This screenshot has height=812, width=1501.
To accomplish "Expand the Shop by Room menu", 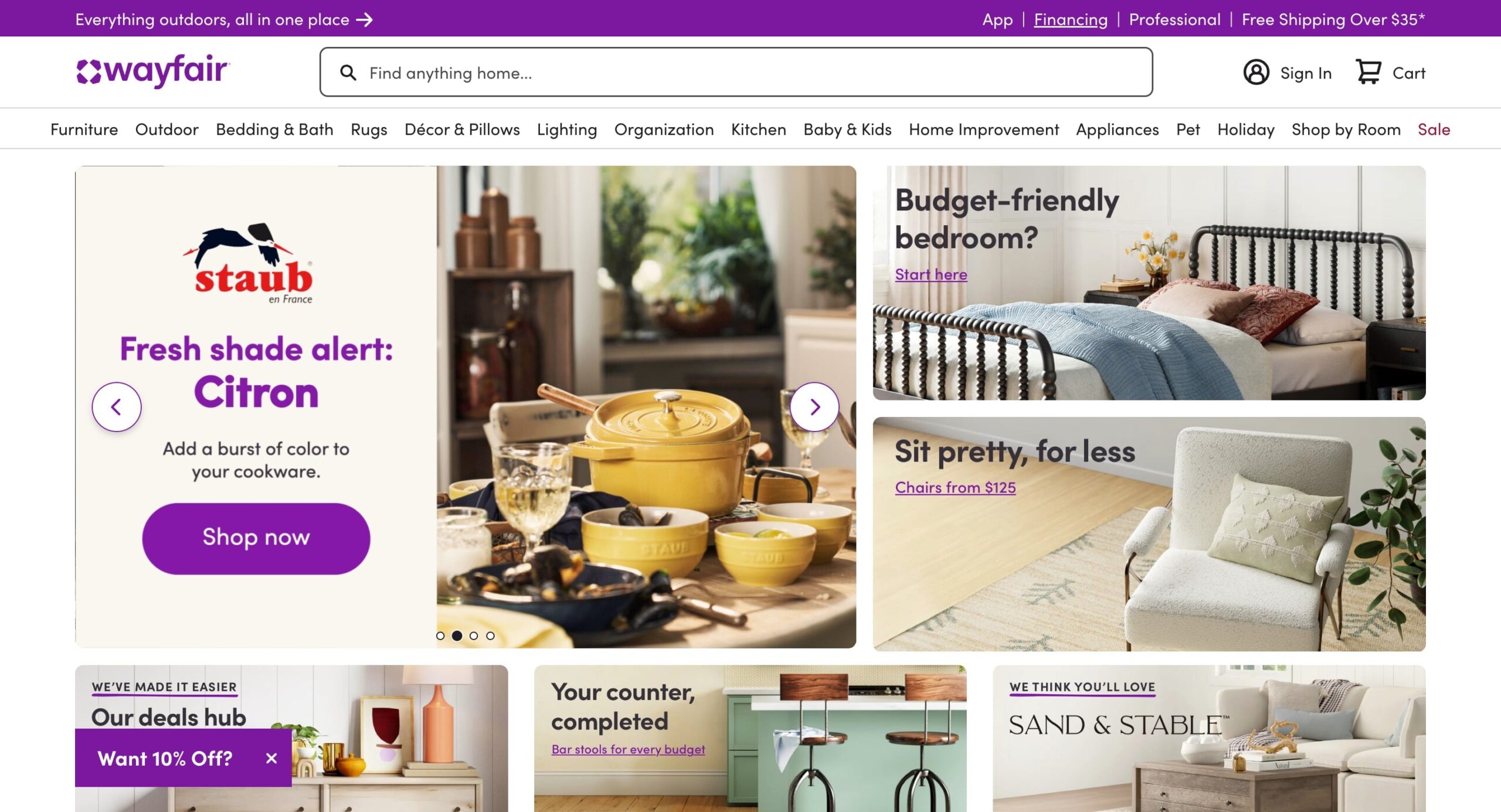I will pos(1346,129).
